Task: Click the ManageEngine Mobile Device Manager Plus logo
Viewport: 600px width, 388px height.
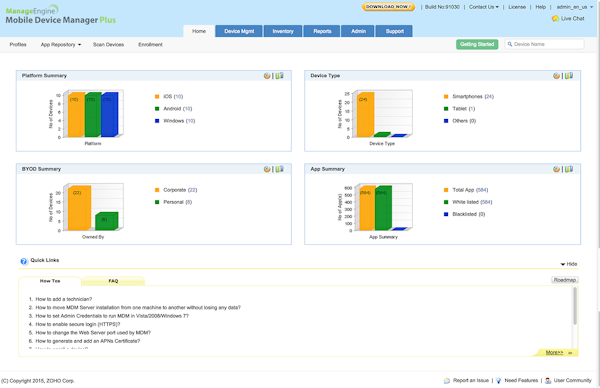Action: click(x=60, y=15)
